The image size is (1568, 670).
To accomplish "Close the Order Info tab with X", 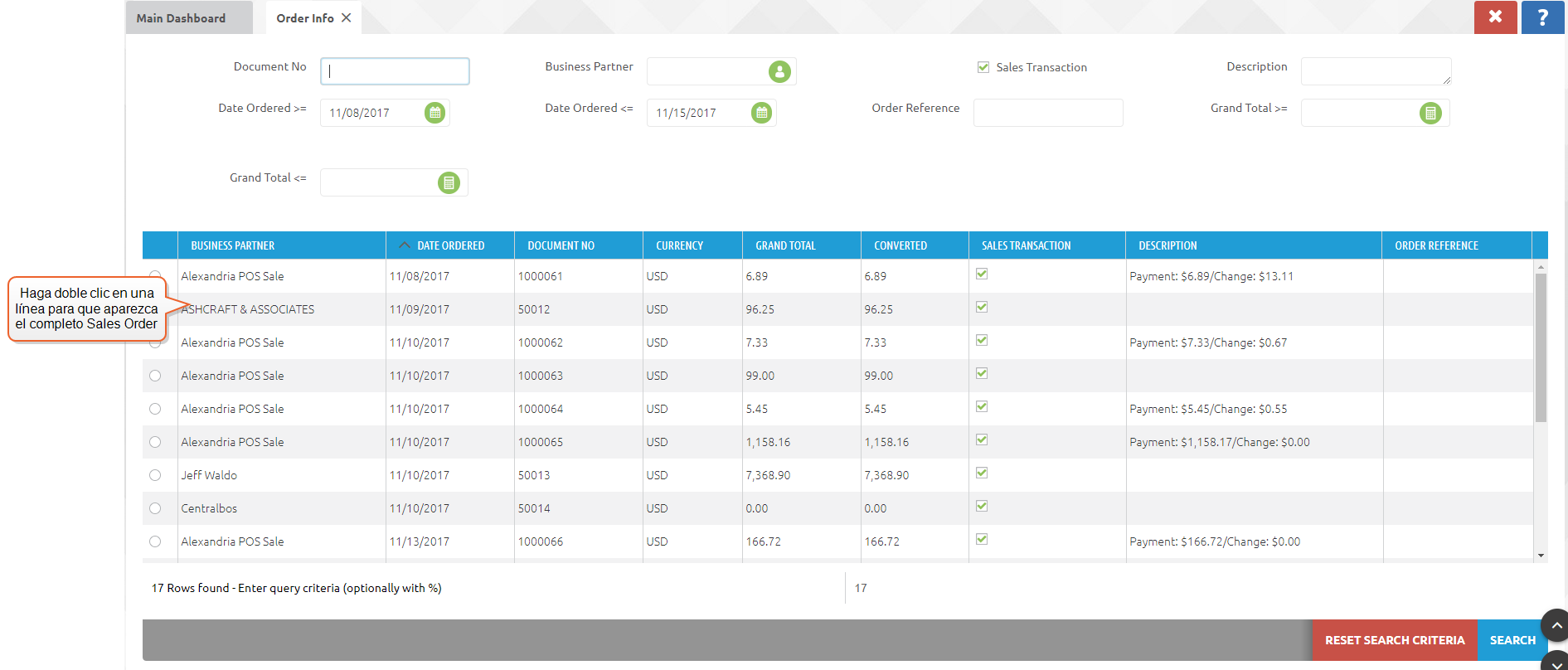I will tap(347, 17).
